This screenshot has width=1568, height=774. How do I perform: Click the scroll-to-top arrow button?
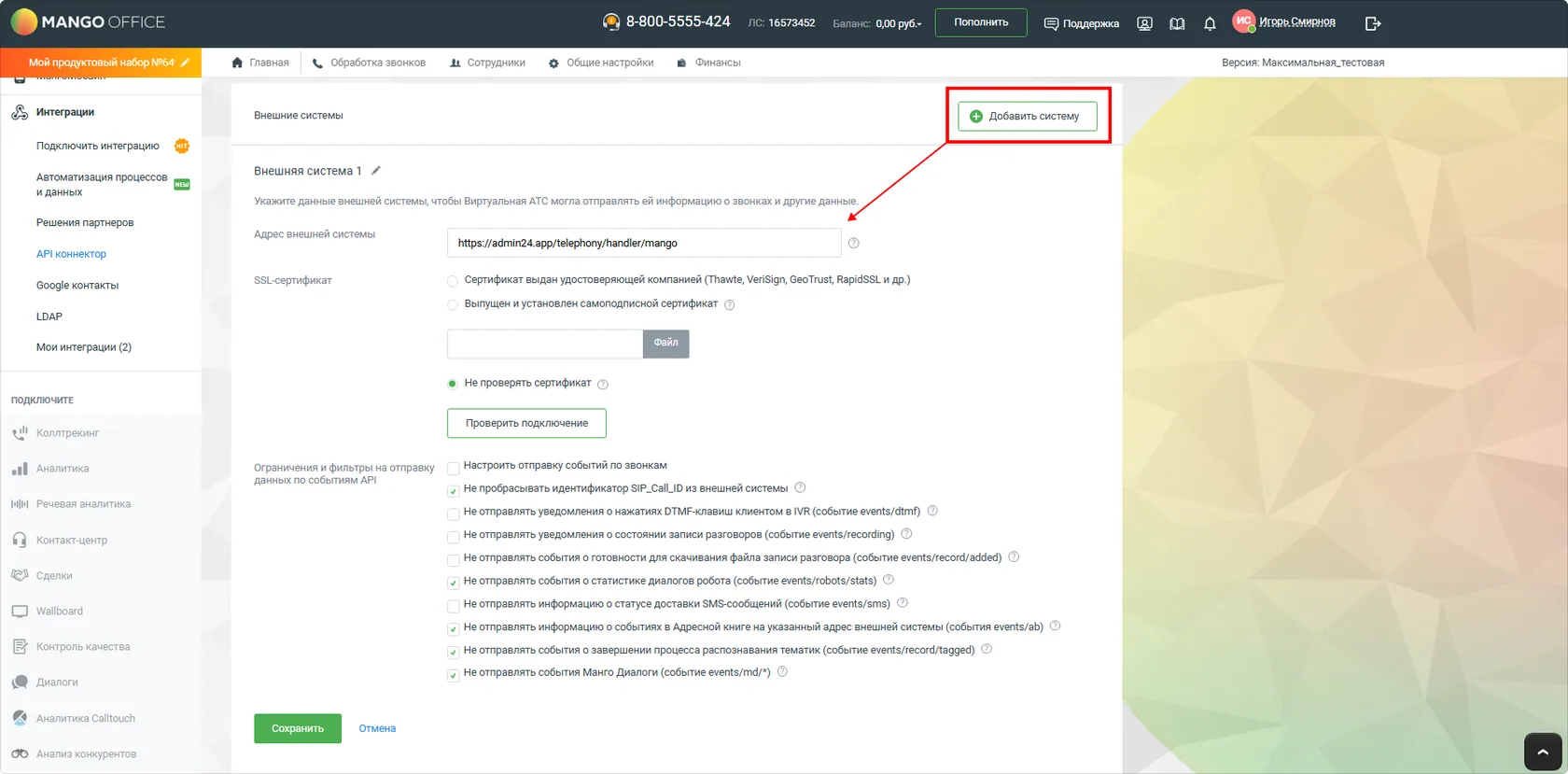(x=1542, y=752)
